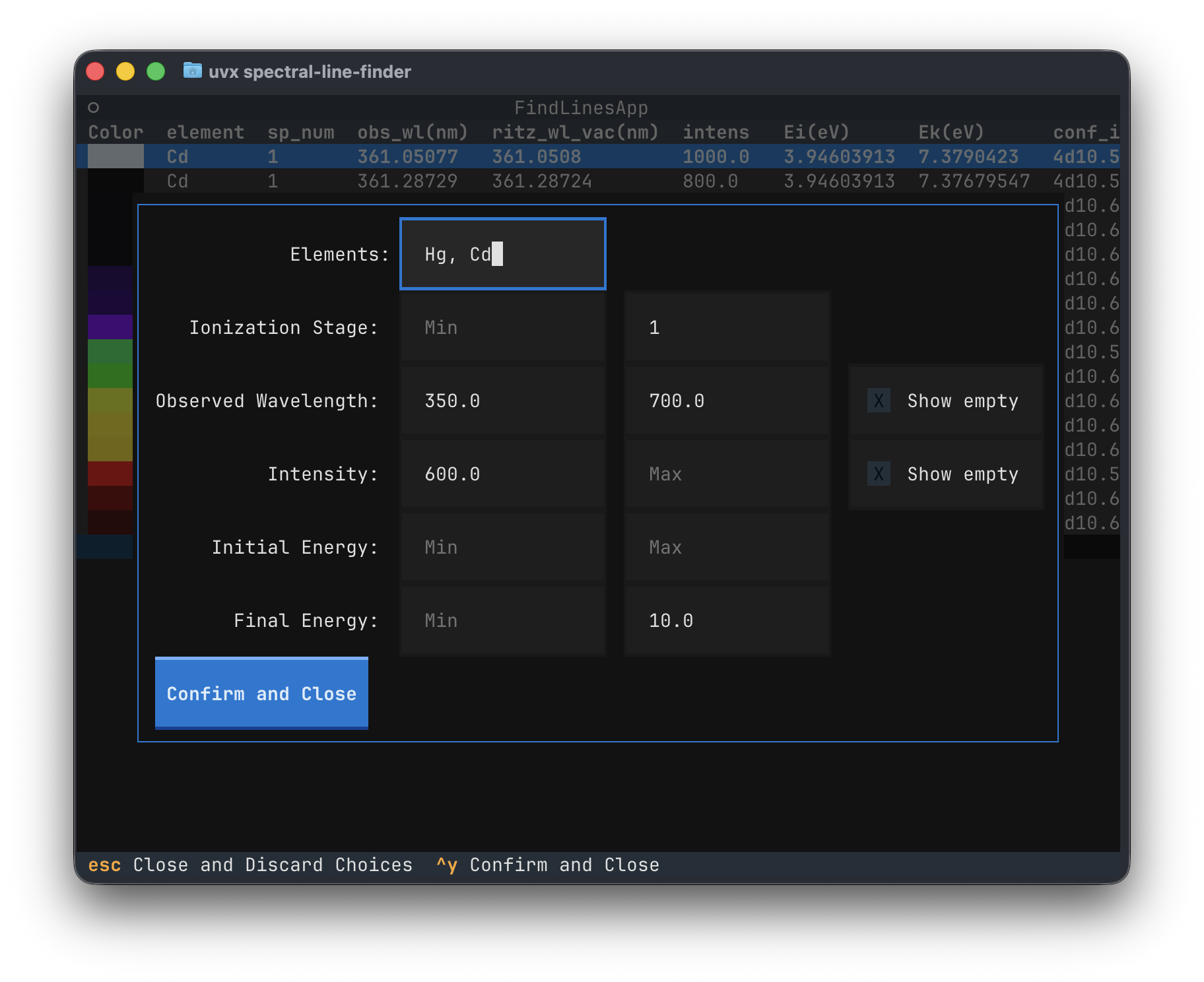Click the command palette circle icon in header
The height and width of the screenshot is (982, 1204).
94,108
